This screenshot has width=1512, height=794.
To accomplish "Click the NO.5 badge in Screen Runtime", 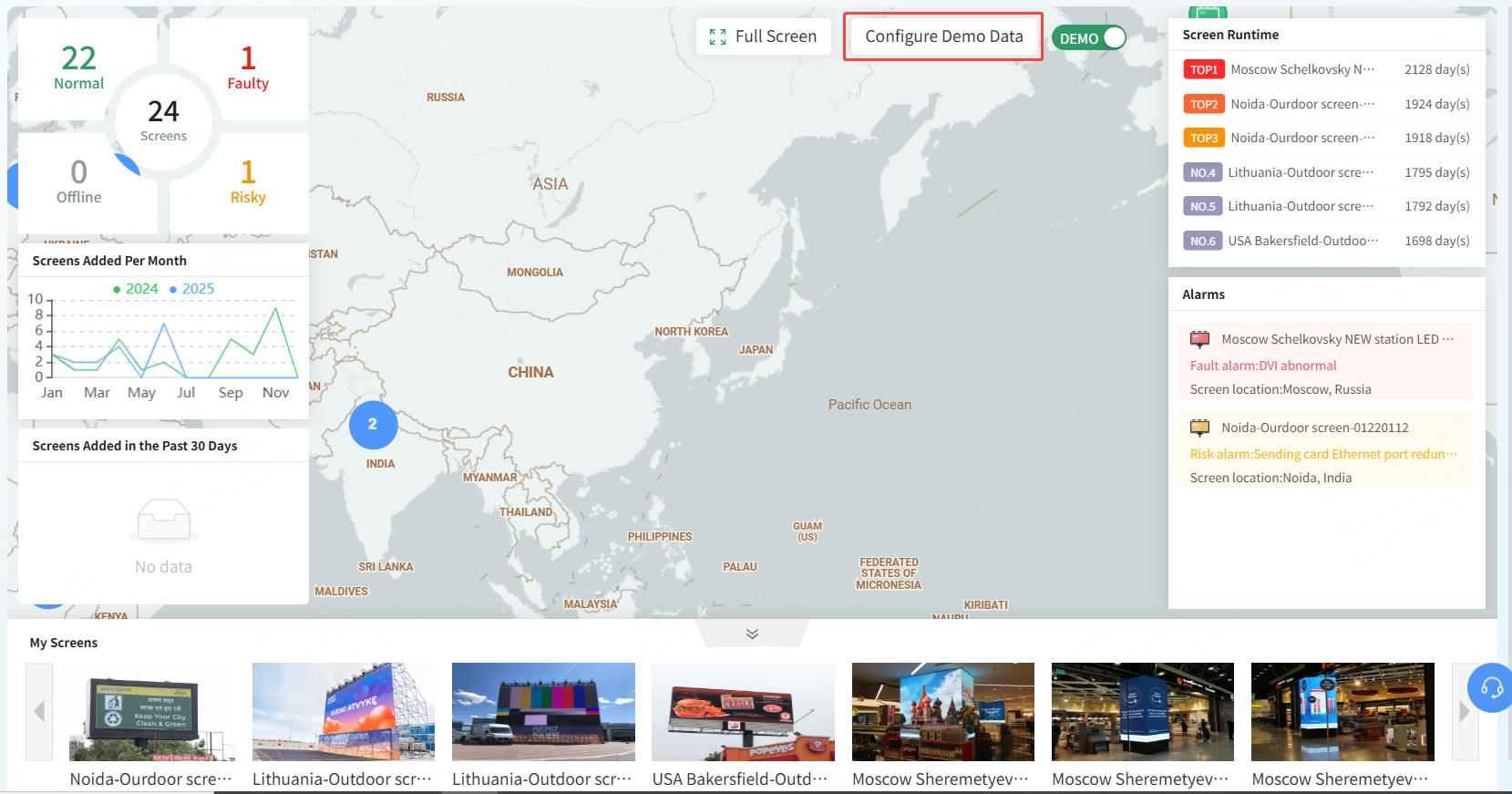I will 1202,206.
